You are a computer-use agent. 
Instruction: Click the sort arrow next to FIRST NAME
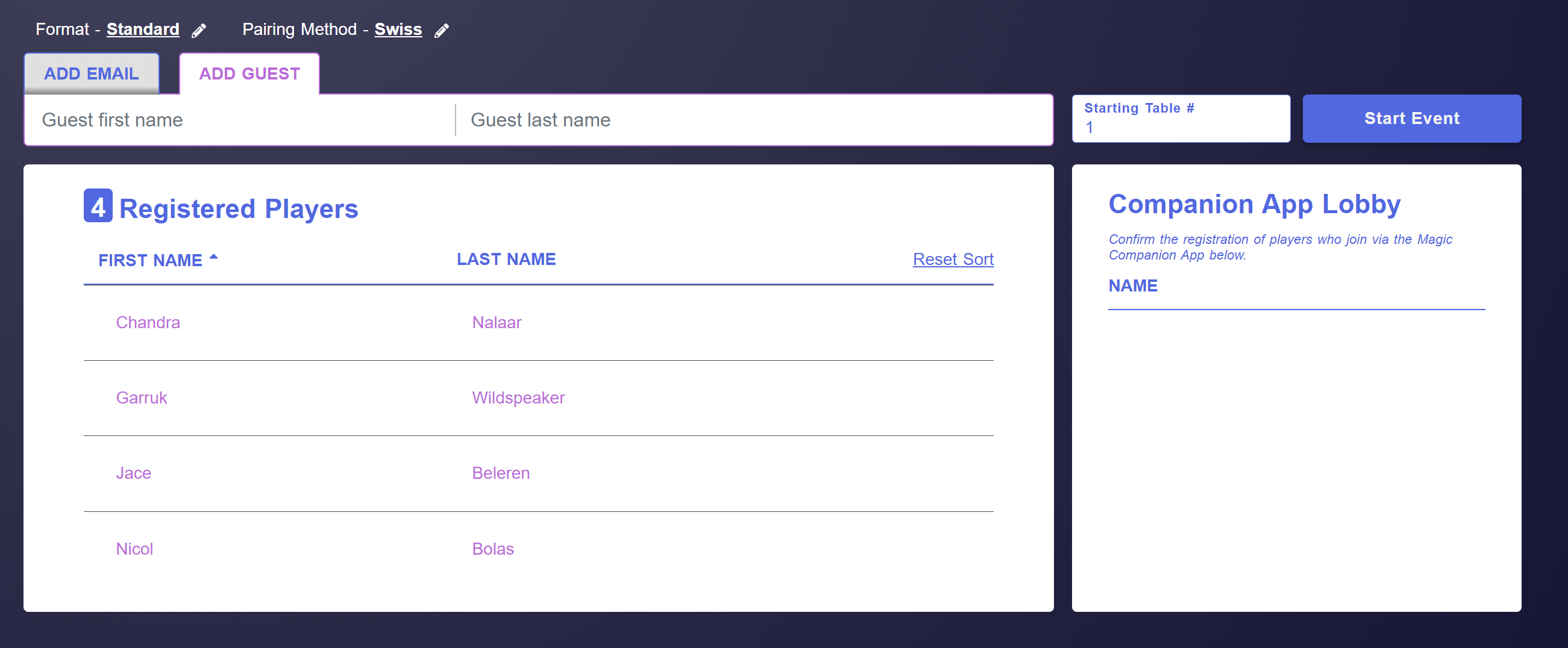214,257
